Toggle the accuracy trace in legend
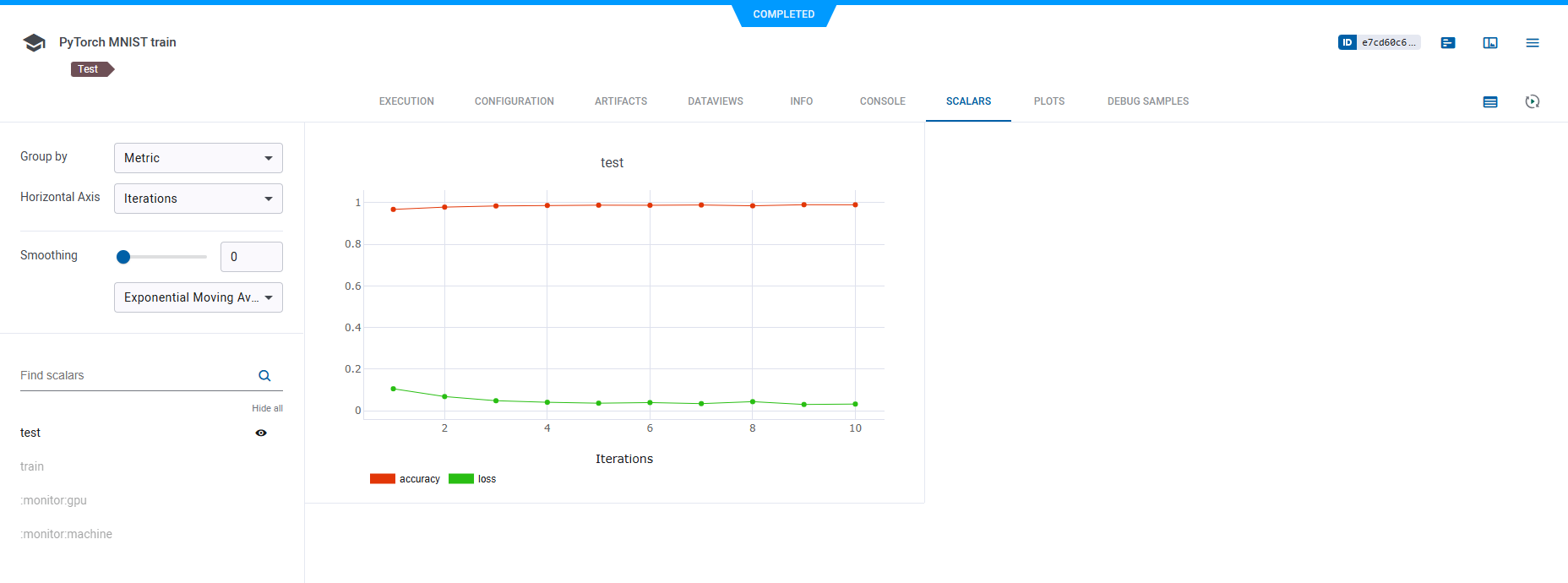The height and width of the screenshot is (583, 1568). [406, 479]
